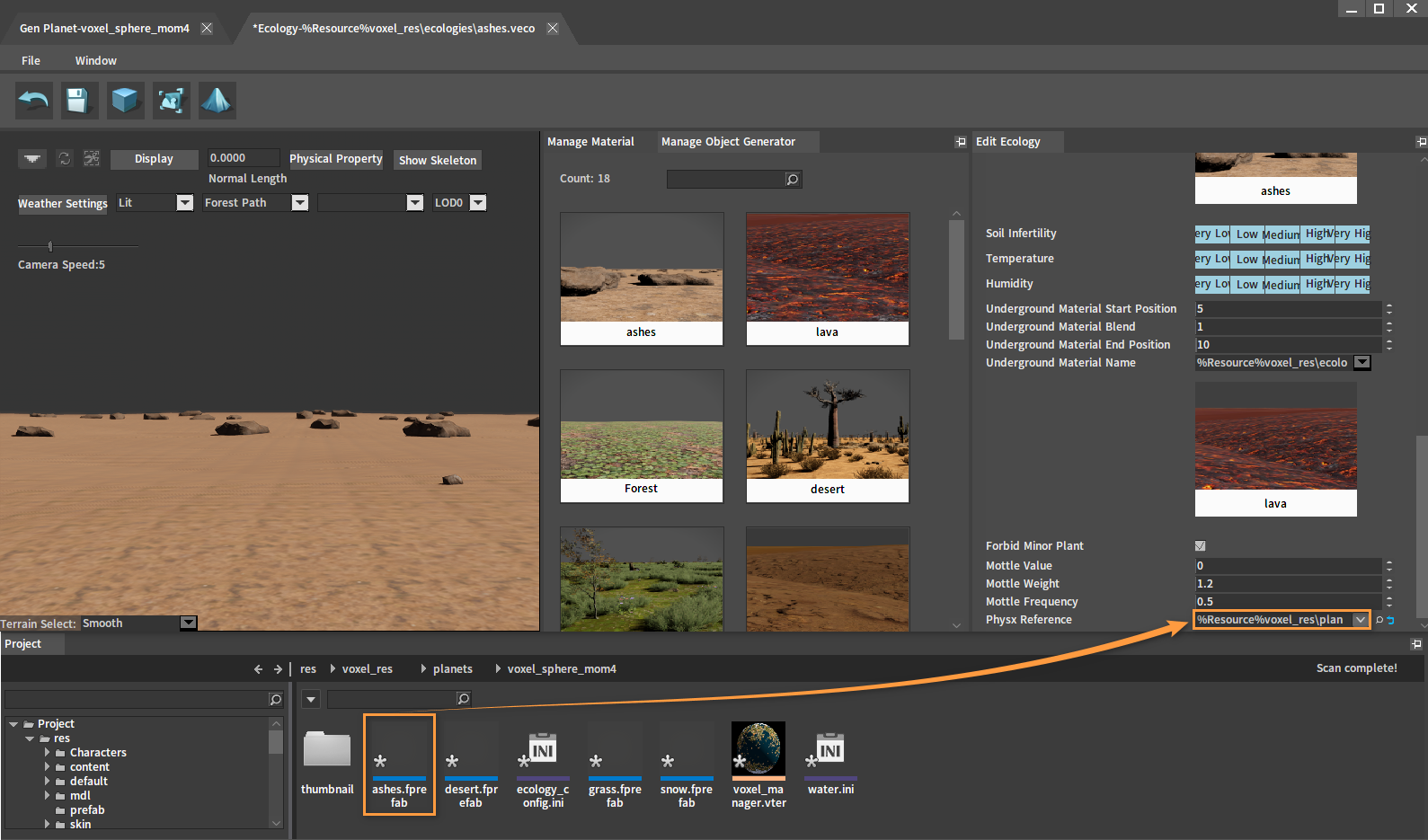Click the capture thumbnail toolbar icon
This screenshot has width=1428, height=840.
point(171,100)
